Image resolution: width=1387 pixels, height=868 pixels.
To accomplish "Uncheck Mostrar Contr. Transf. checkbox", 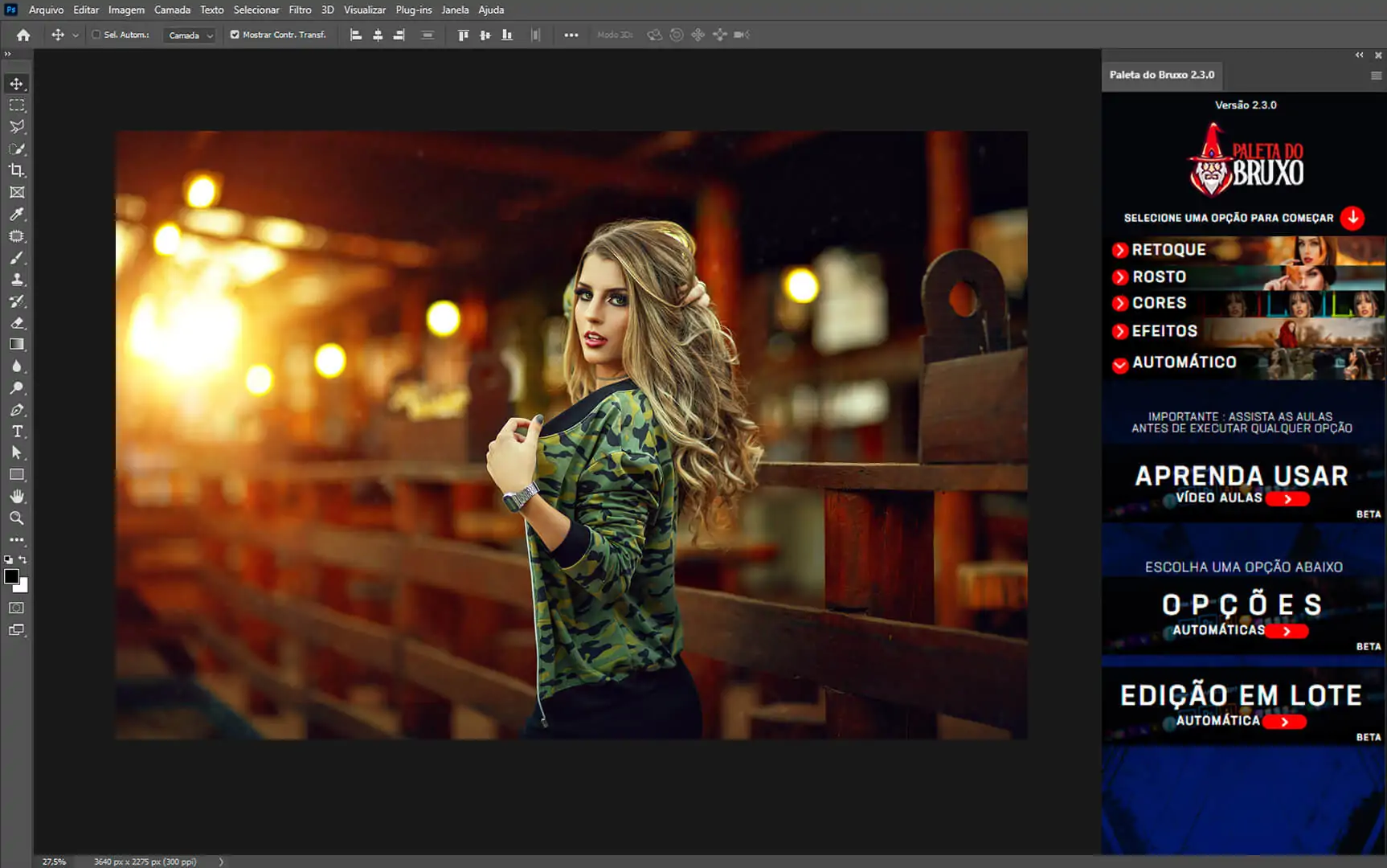I will pyautogui.click(x=235, y=35).
